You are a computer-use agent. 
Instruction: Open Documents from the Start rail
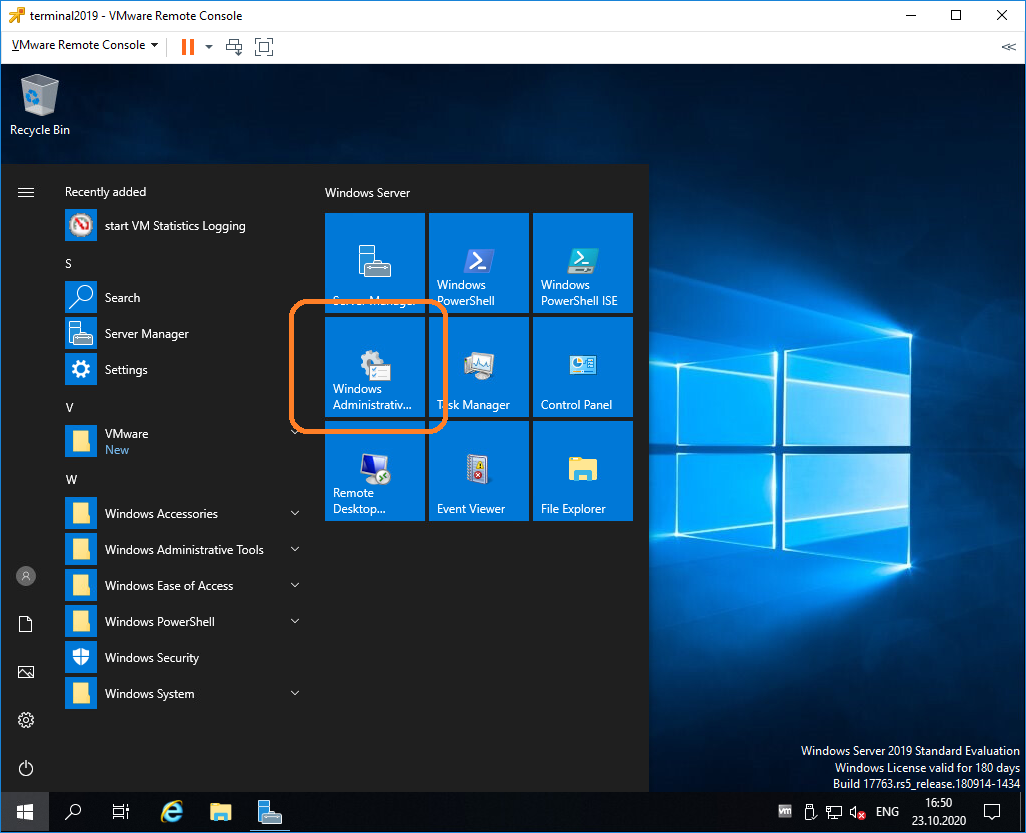coord(26,624)
